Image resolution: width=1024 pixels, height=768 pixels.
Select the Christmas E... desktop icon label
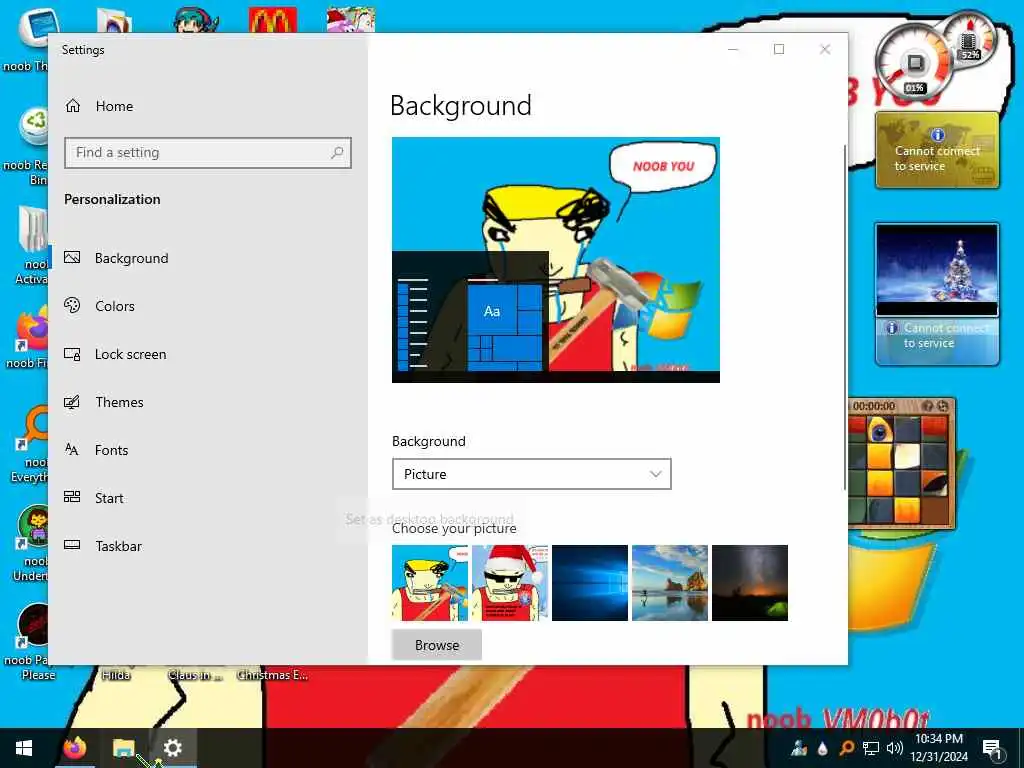272,675
